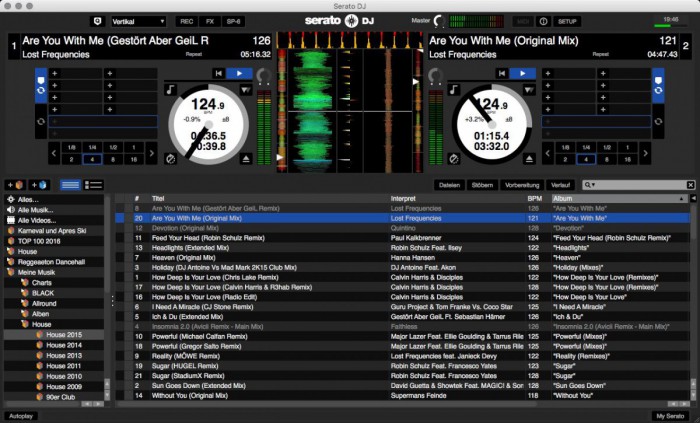The height and width of the screenshot is (423, 700).
Task: Add a new crate
Action: pos(15,185)
